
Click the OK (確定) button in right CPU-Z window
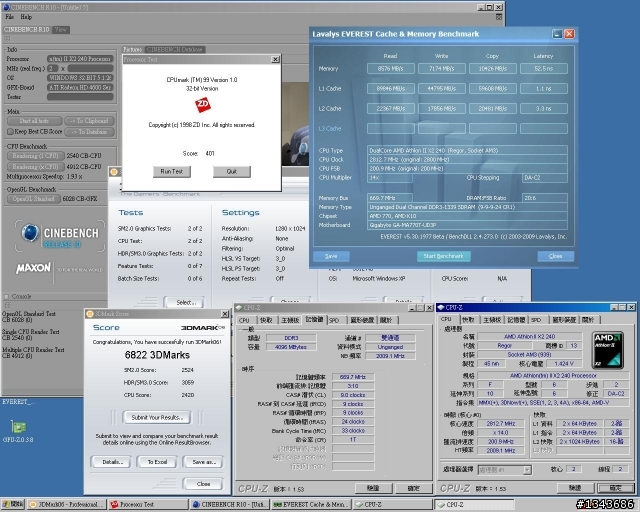point(616,488)
